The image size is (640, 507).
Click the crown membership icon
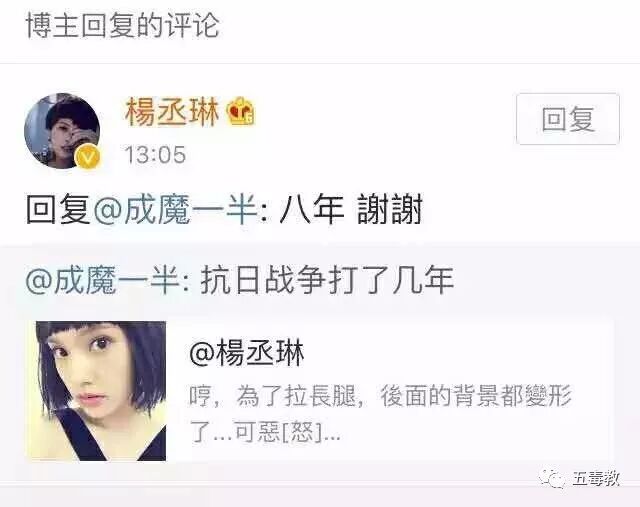pos(242,110)
